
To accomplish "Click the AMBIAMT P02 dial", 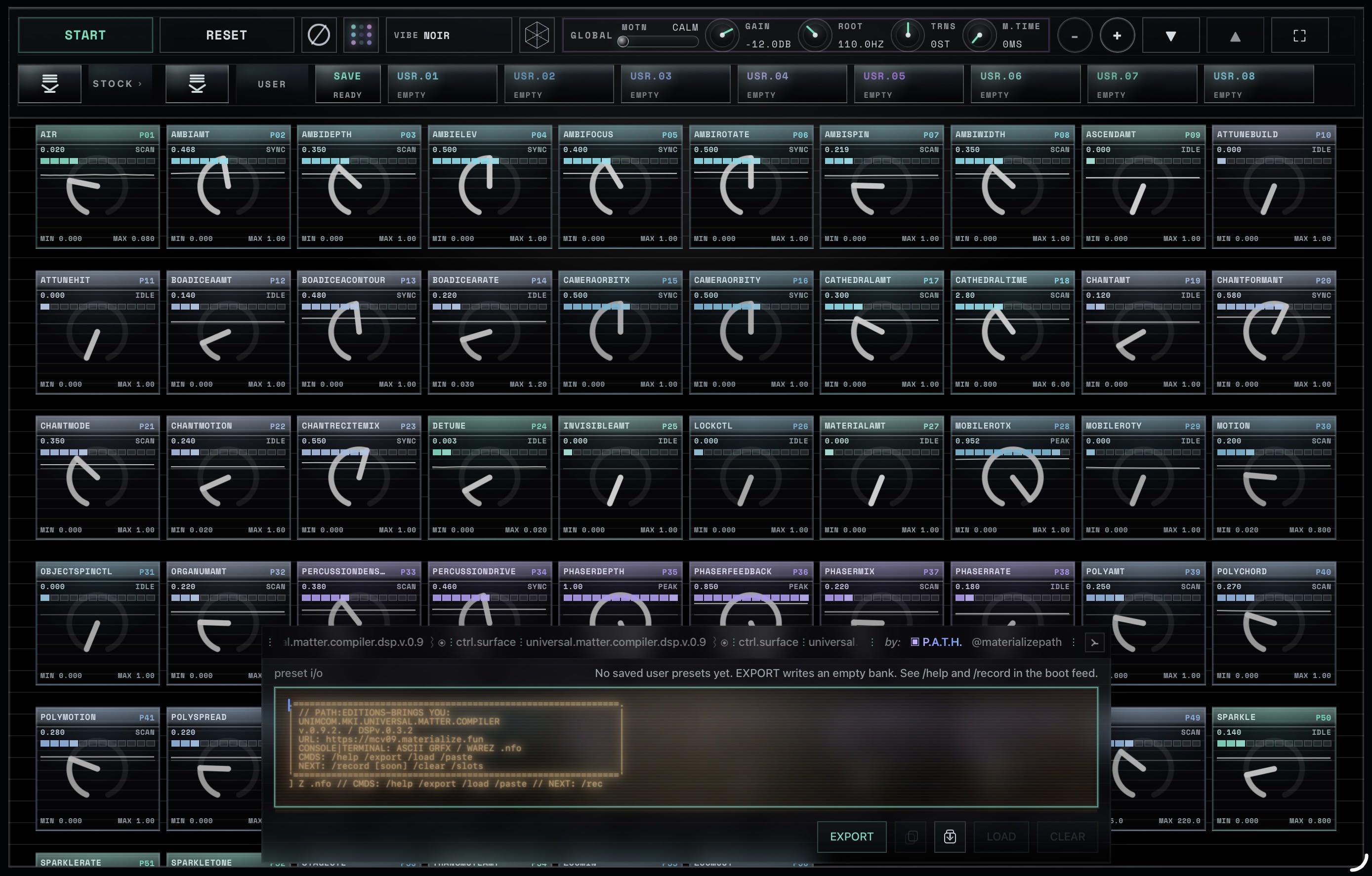I will click(228, 187).
